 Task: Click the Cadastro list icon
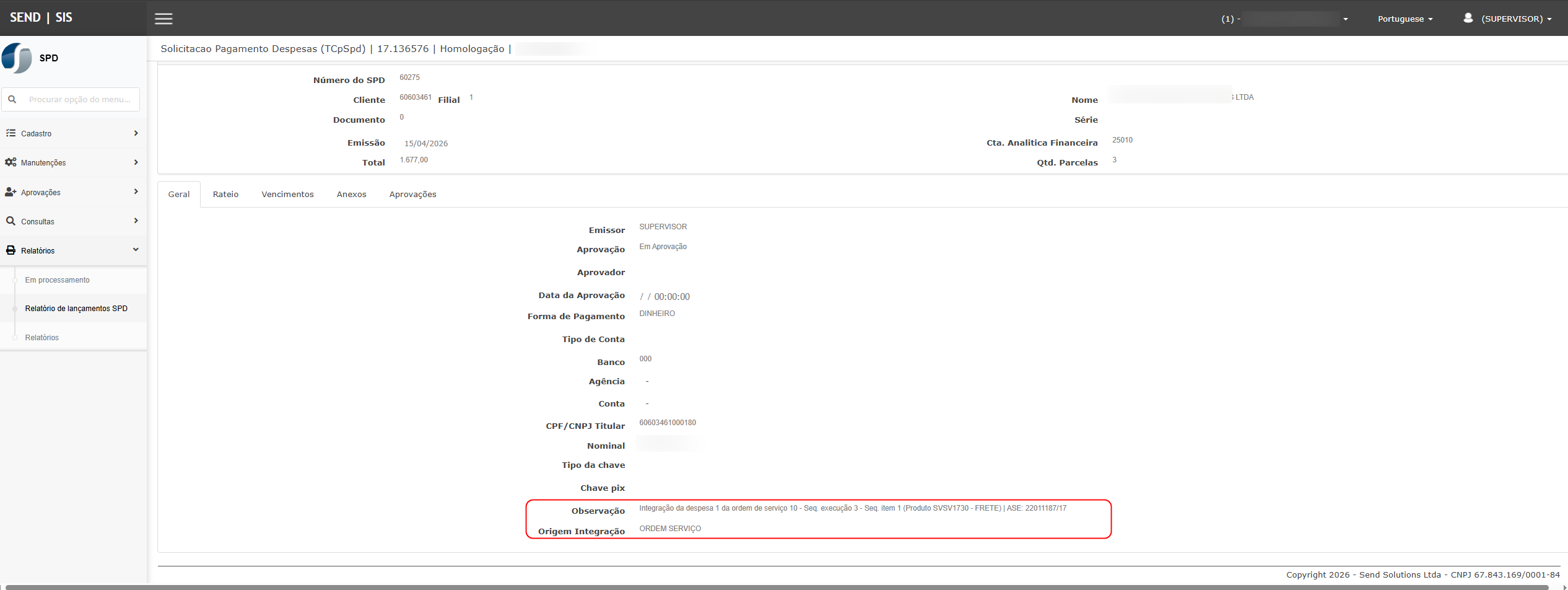tap(11, 133)
